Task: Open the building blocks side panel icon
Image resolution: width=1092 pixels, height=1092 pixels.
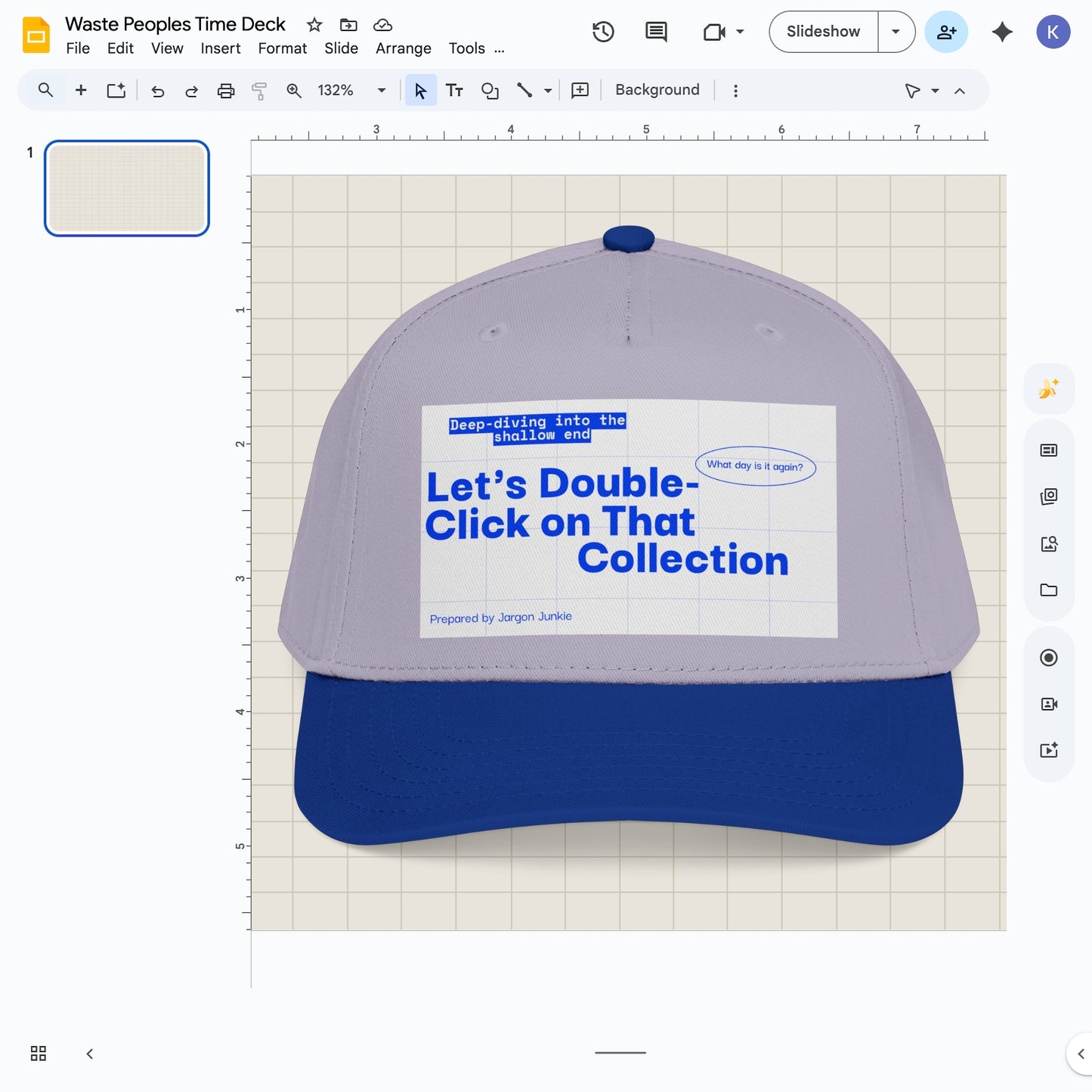Action: coord(1049,497)
